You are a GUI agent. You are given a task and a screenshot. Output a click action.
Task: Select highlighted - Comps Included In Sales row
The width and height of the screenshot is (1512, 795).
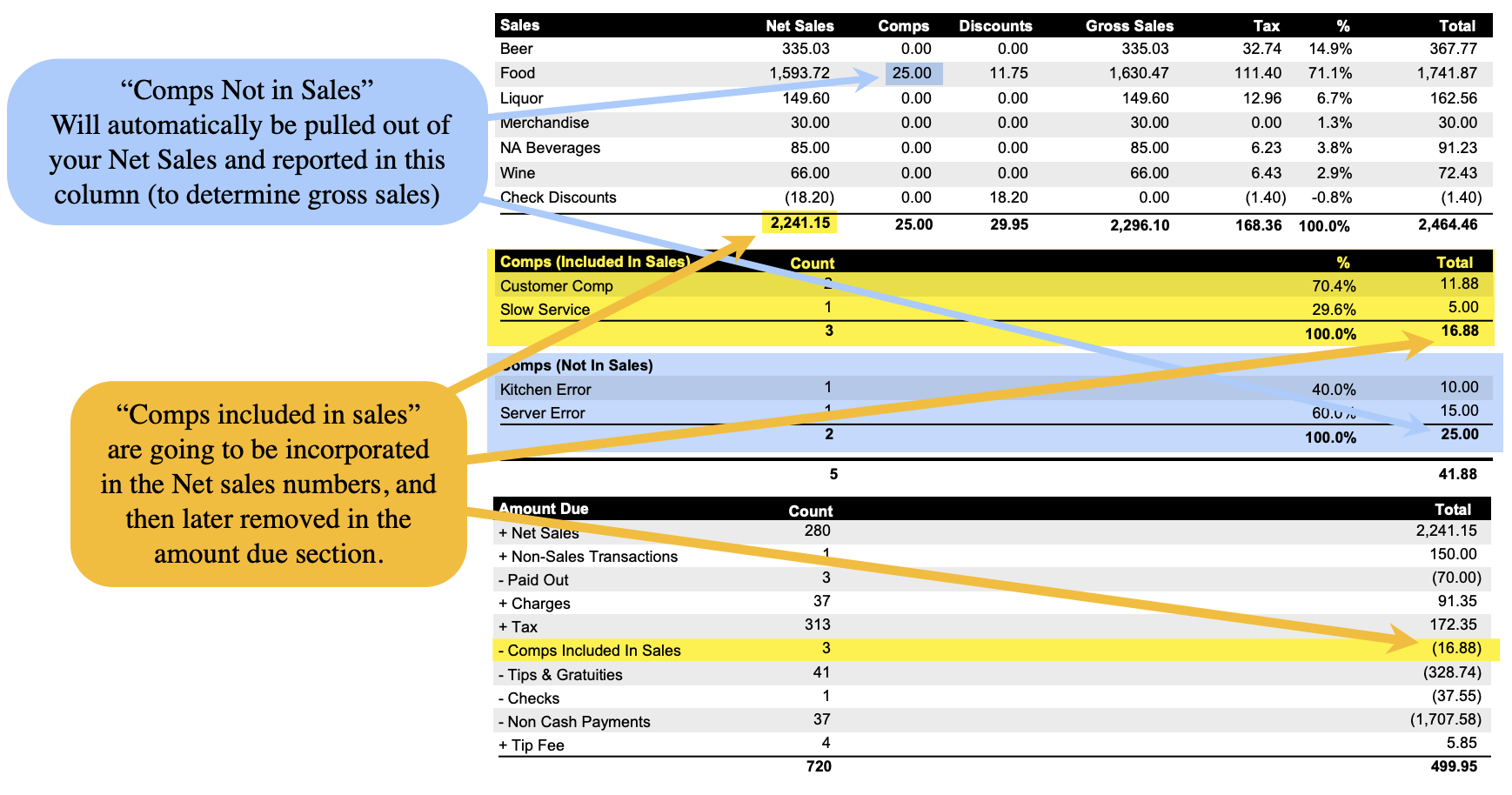(997, 650)
